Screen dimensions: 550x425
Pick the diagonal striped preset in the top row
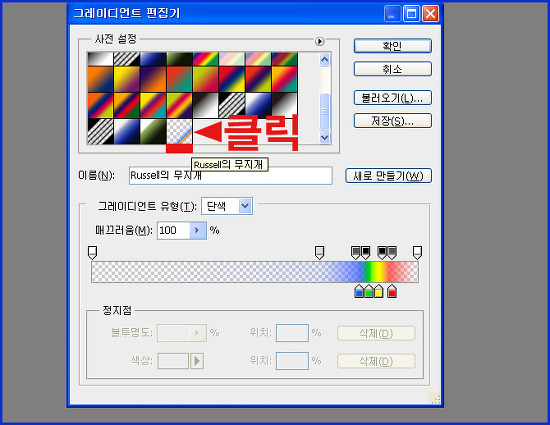pyautogui.click(x=127, y=59)
